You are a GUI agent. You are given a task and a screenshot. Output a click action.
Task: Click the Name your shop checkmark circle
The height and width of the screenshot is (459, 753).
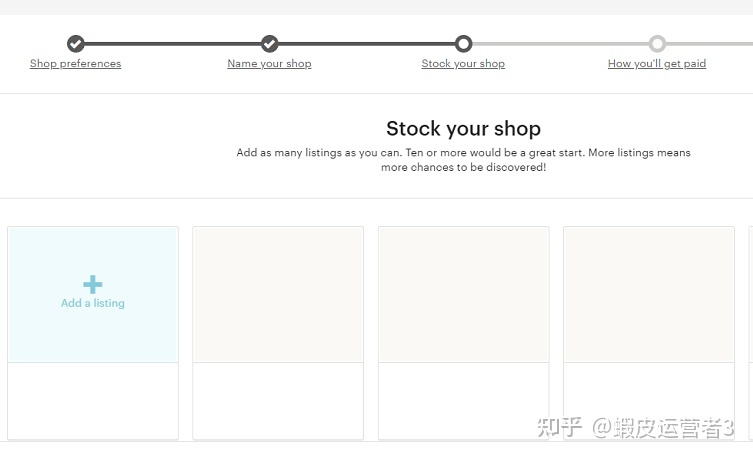click(x=269, y=44)
